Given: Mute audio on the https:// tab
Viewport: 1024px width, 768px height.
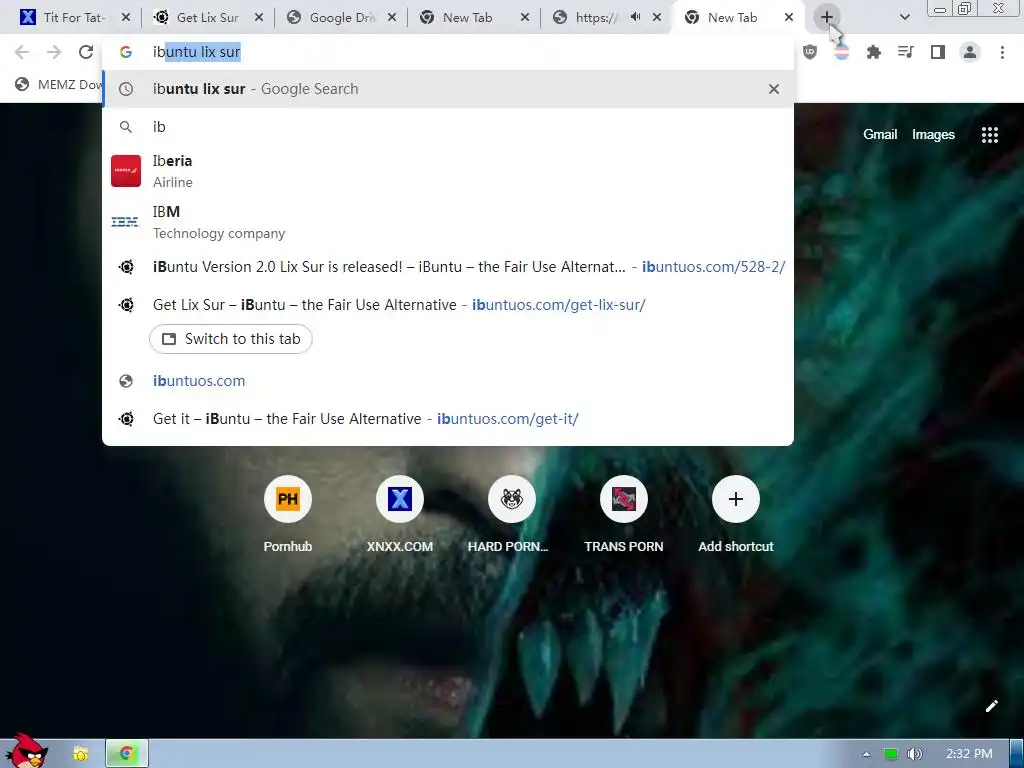Looking at the screenshot, I should click(635, 17).
